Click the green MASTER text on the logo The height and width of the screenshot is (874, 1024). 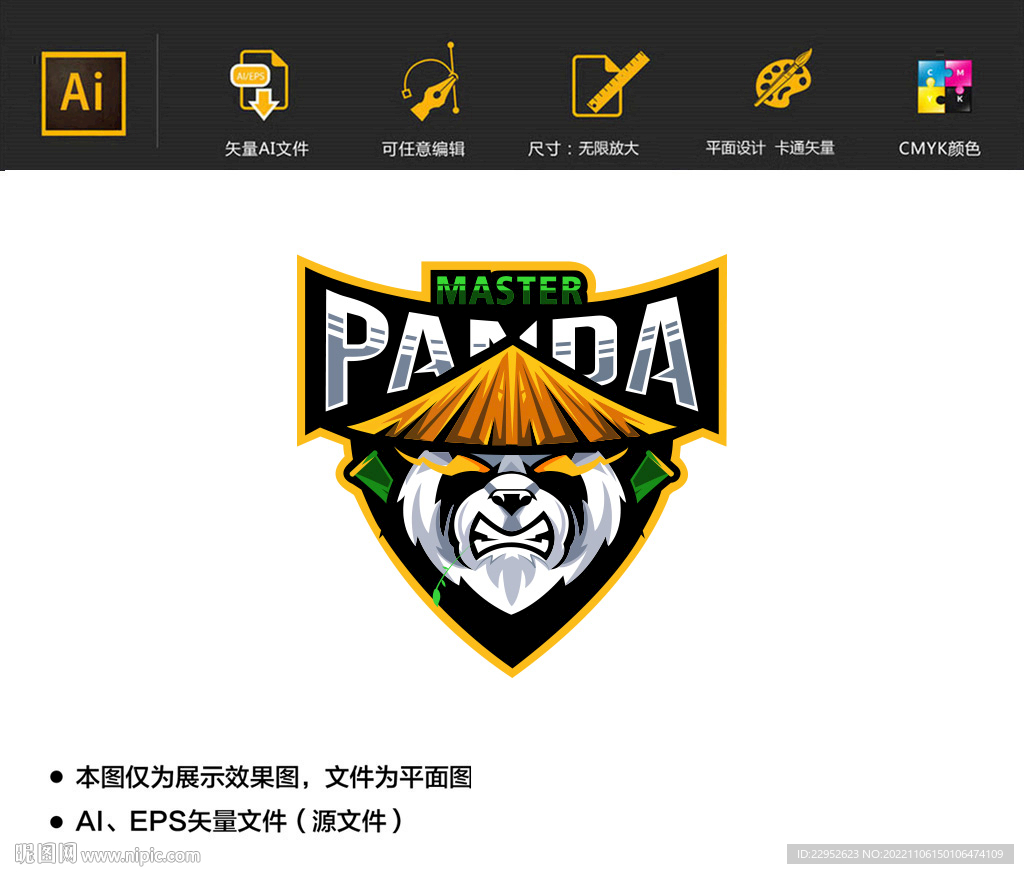508,290
